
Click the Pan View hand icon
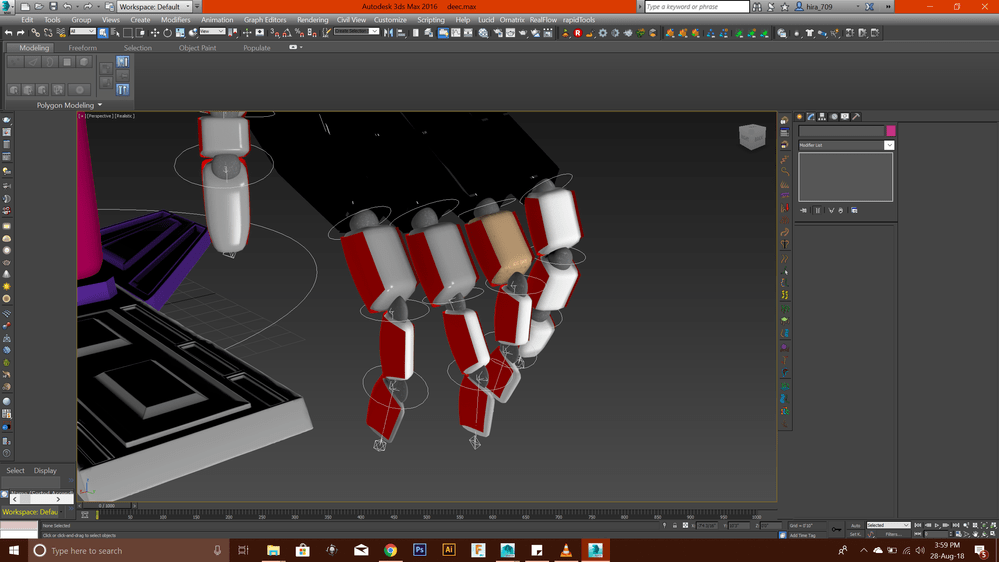975,534
